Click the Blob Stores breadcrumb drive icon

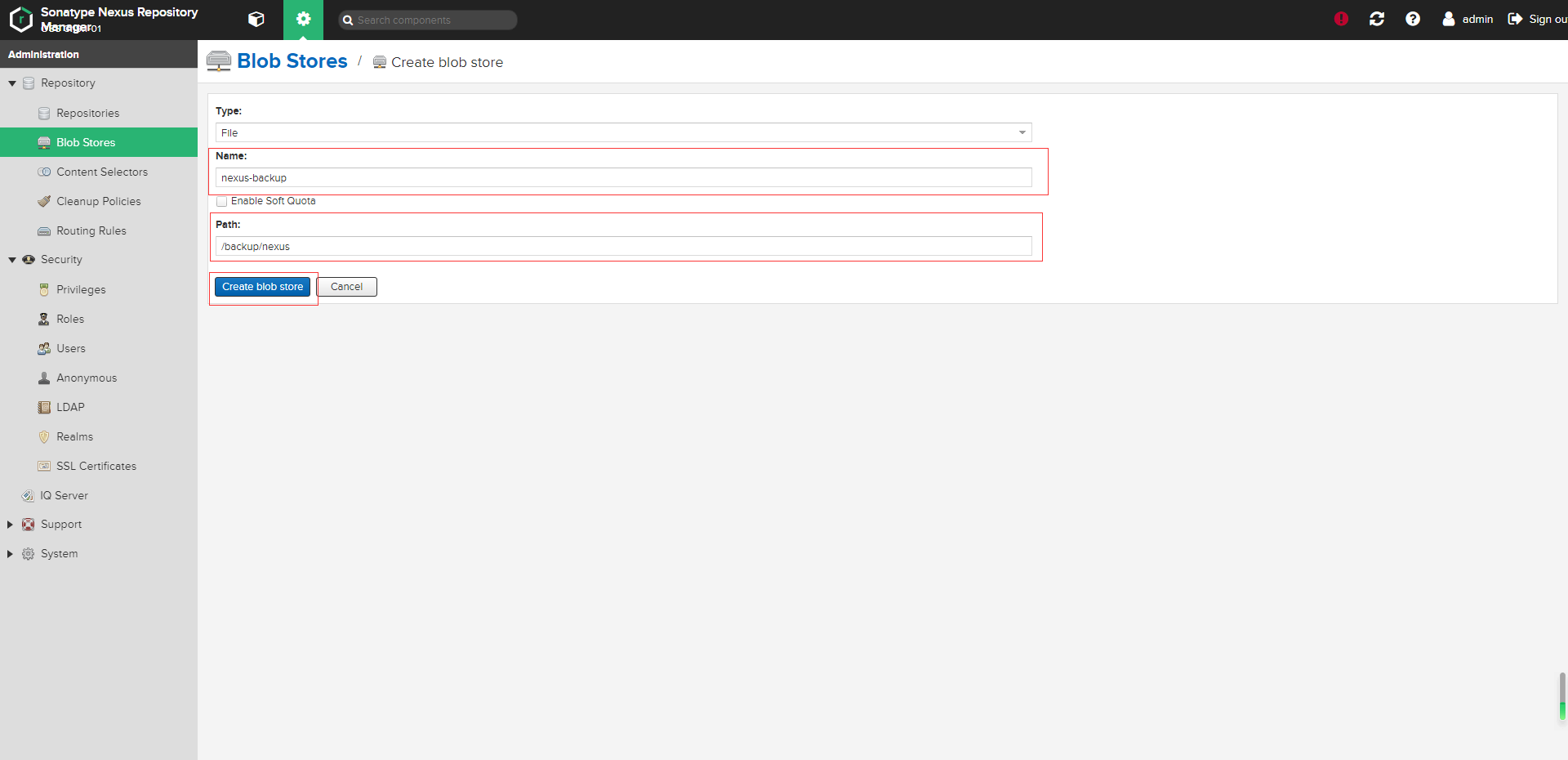[x=219, y=61]
